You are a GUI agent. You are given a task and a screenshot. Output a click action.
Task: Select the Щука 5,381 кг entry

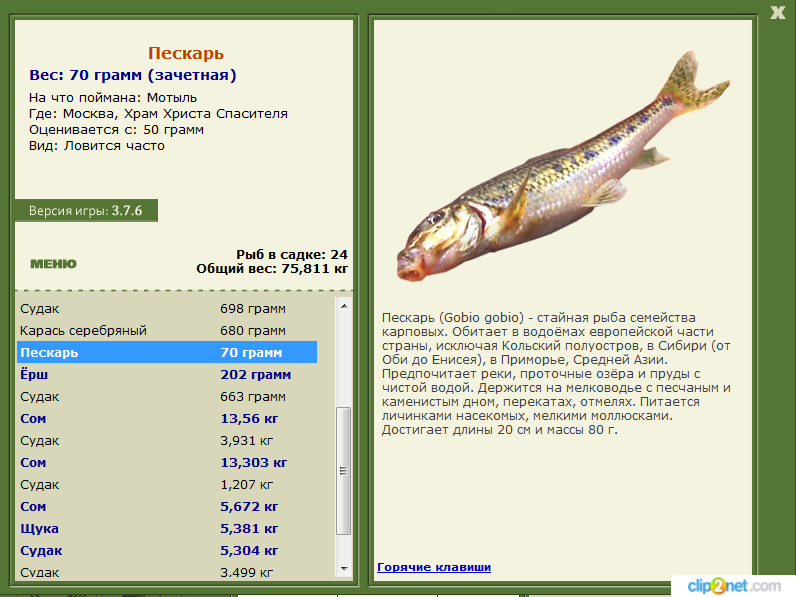pyautogui.click(x=167, y=528)
